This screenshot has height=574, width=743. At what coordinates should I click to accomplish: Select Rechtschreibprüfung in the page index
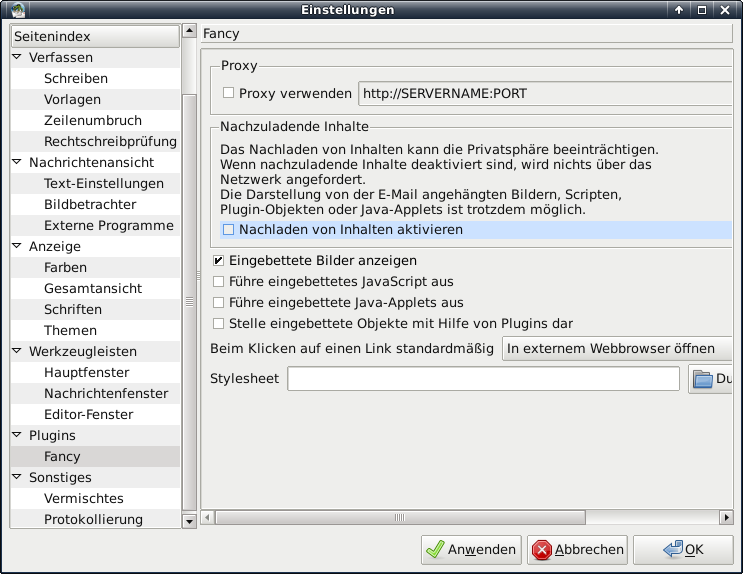click(110, 141)
